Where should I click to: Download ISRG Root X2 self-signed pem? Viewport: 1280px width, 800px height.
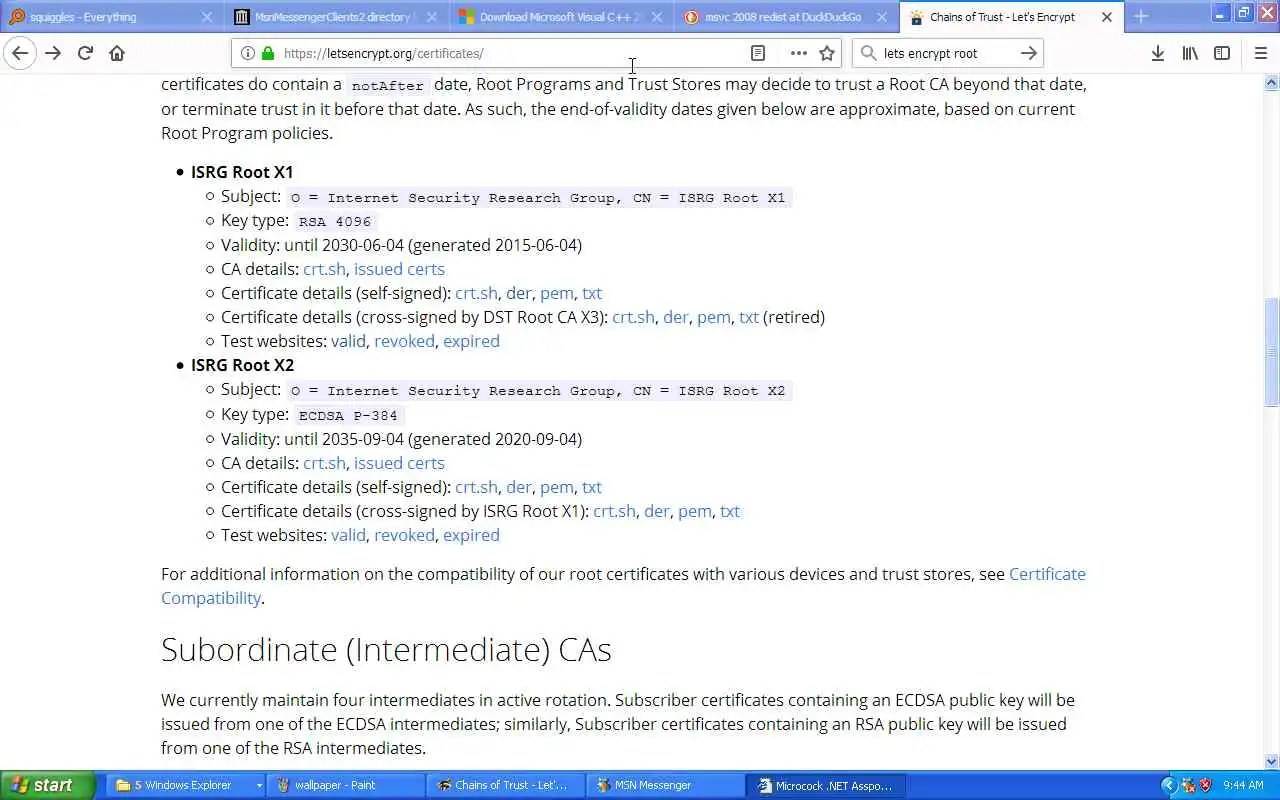(x=557, y=487)
